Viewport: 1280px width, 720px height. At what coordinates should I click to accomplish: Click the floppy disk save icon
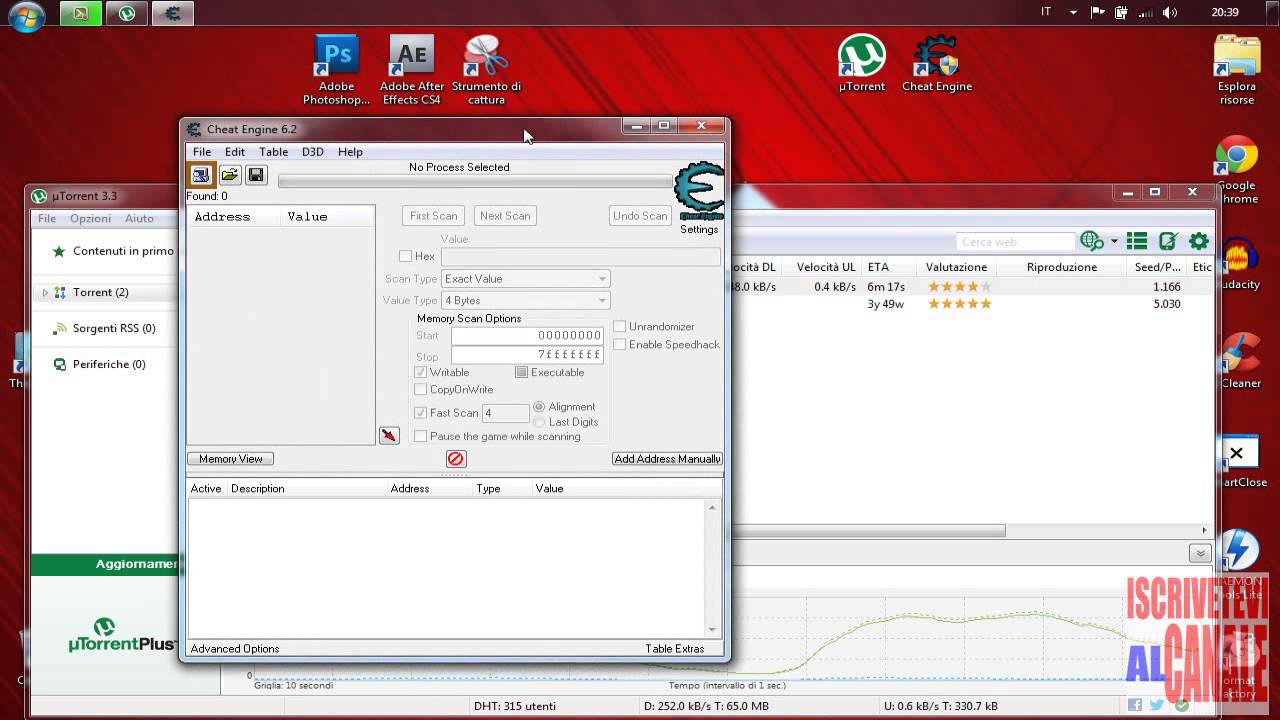point(256,175)
